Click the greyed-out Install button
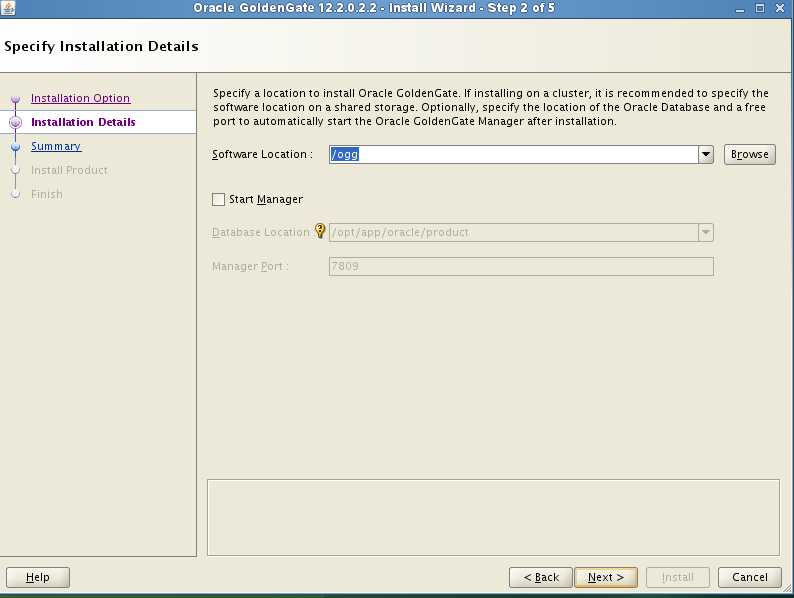Image resolution: width=794 pixels, height=598 pixels. 678,577
